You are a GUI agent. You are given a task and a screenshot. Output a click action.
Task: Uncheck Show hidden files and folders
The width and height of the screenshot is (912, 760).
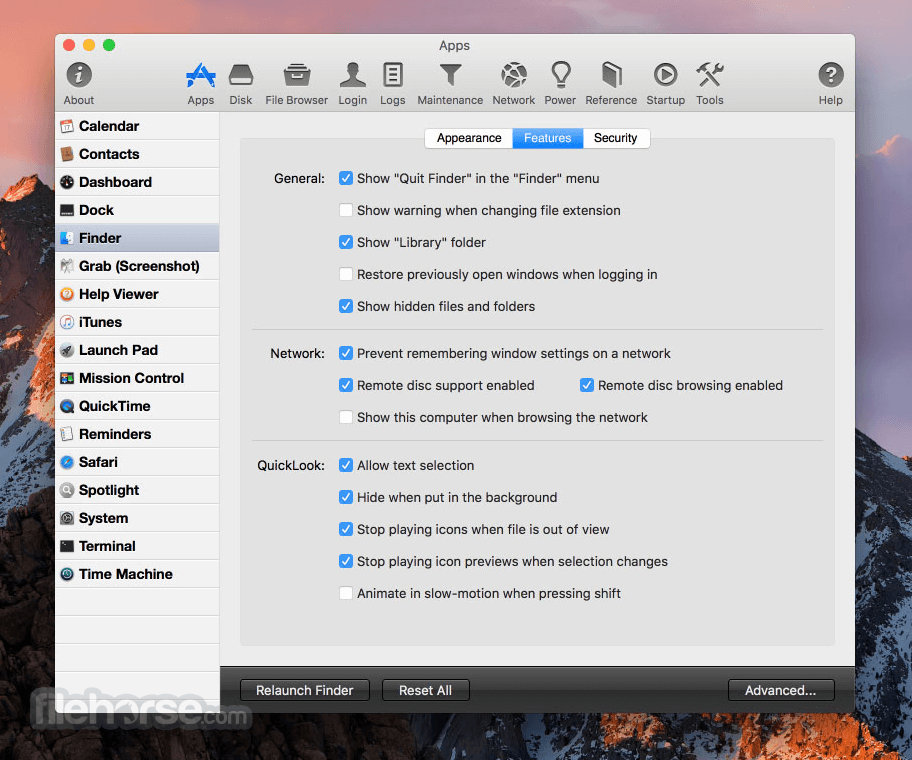pyautogui.click(x=345, y=306)
